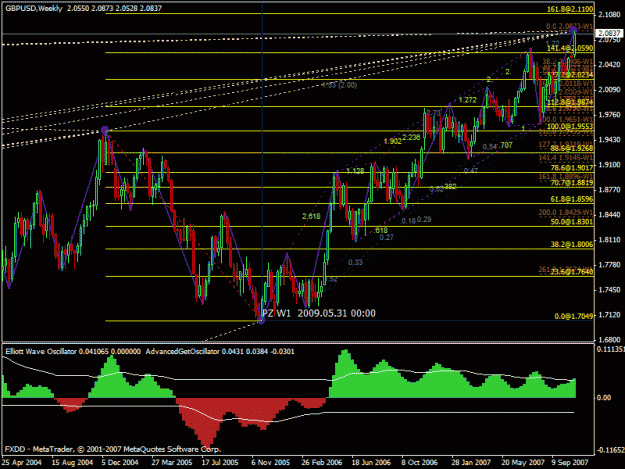
Task: Click the 1.9430 price axis value
Action: (x=609, y=139)
